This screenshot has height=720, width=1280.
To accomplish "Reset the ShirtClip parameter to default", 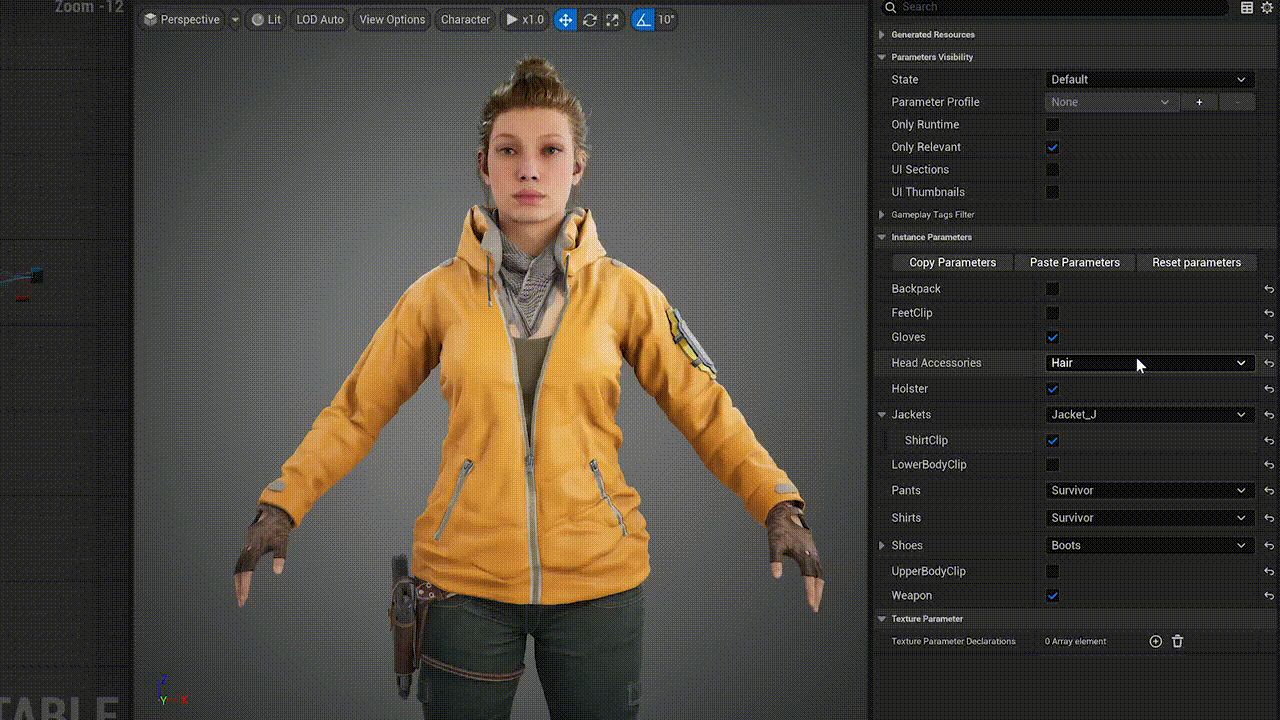I will tap(1269, 440).
